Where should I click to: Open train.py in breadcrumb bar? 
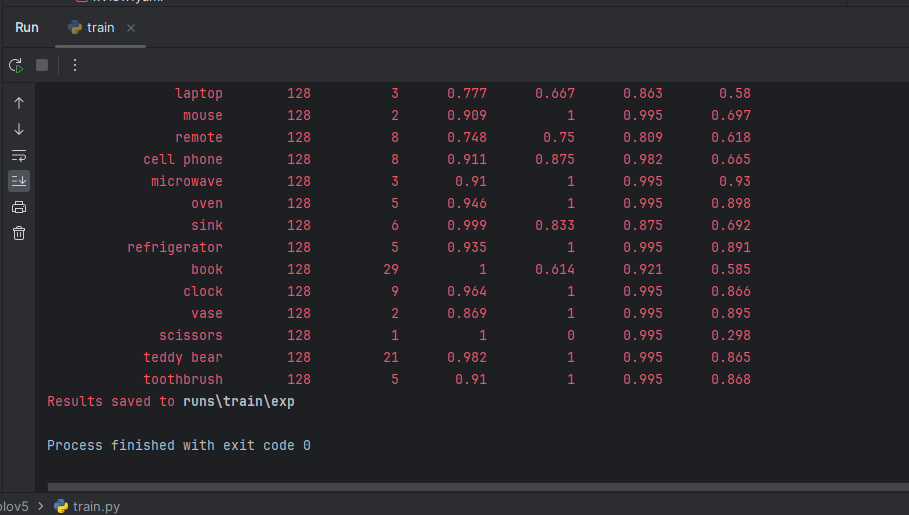tap(96, 506)
